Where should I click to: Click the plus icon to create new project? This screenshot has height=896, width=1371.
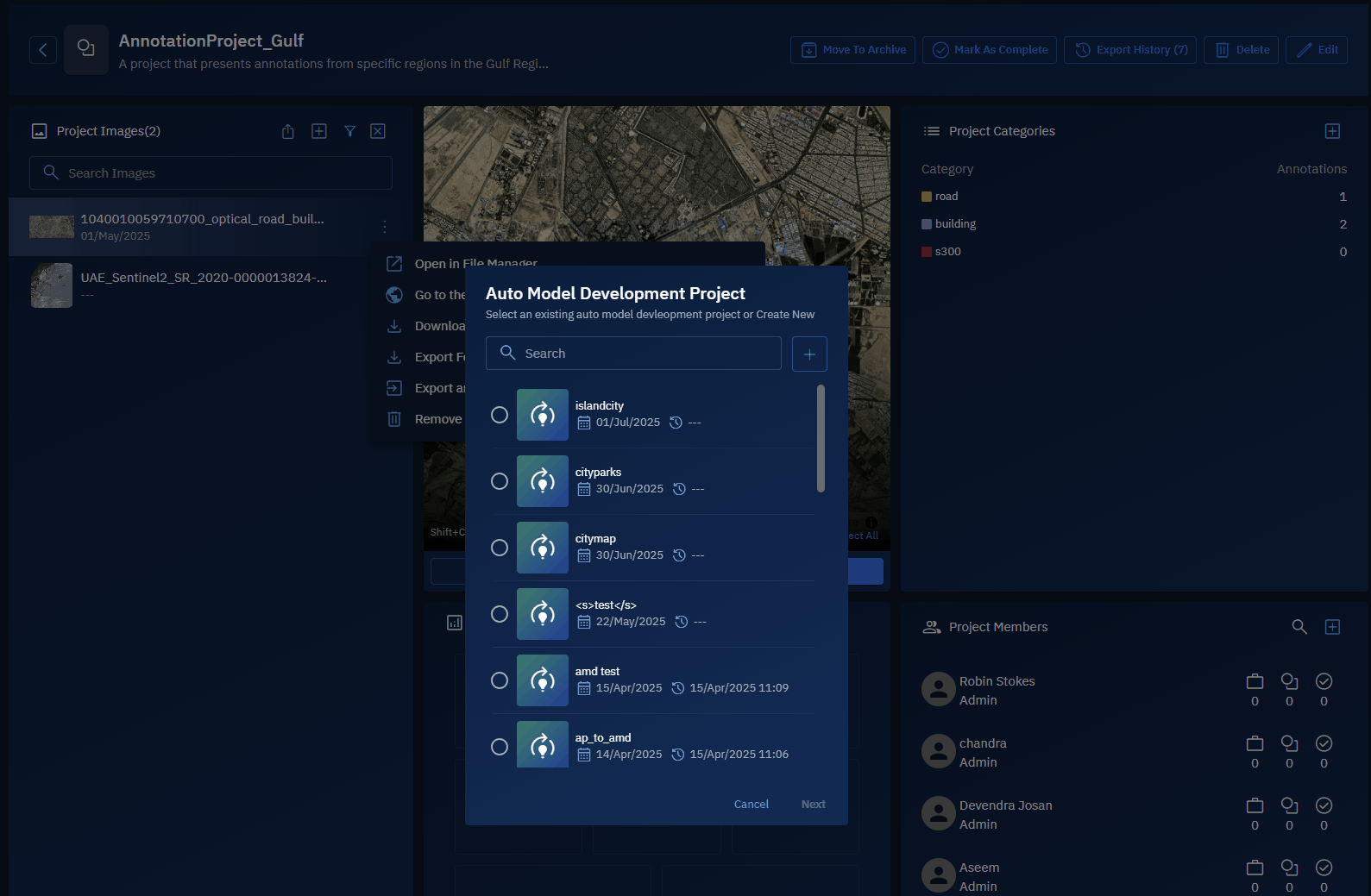[x=809, y=354]
